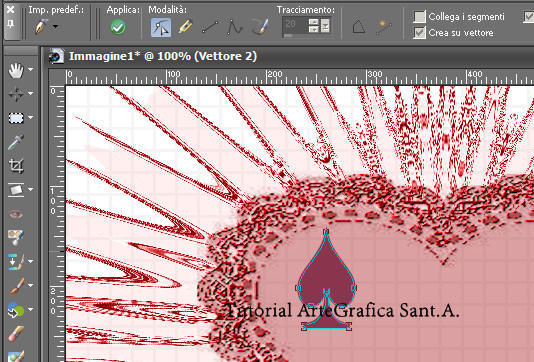Choose Draw Lines and Polylines mode
This screenshot has height=362, width=534.
pos(210,27)
